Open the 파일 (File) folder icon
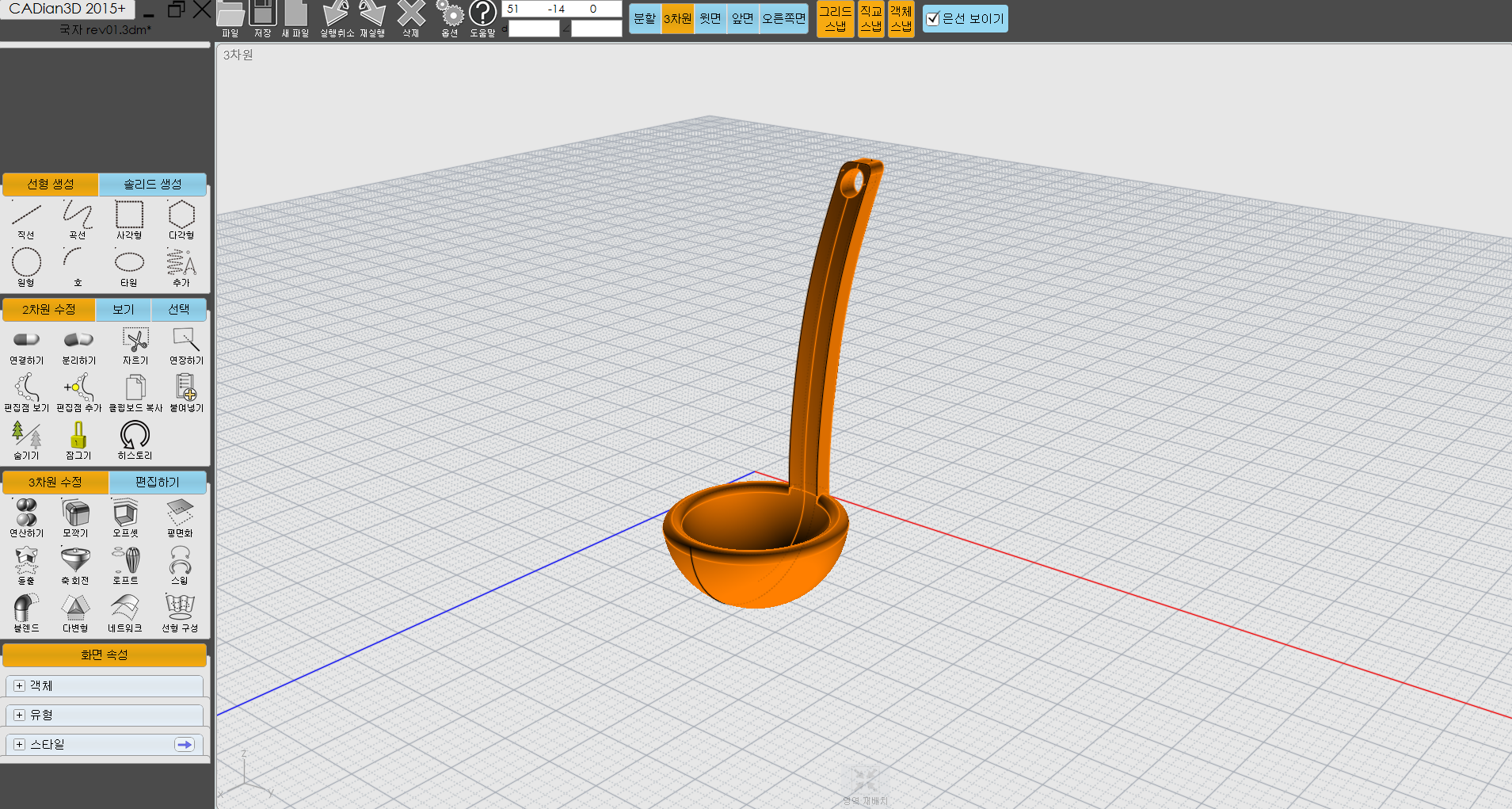This screenshot has height=809, width=1512. 230,14
